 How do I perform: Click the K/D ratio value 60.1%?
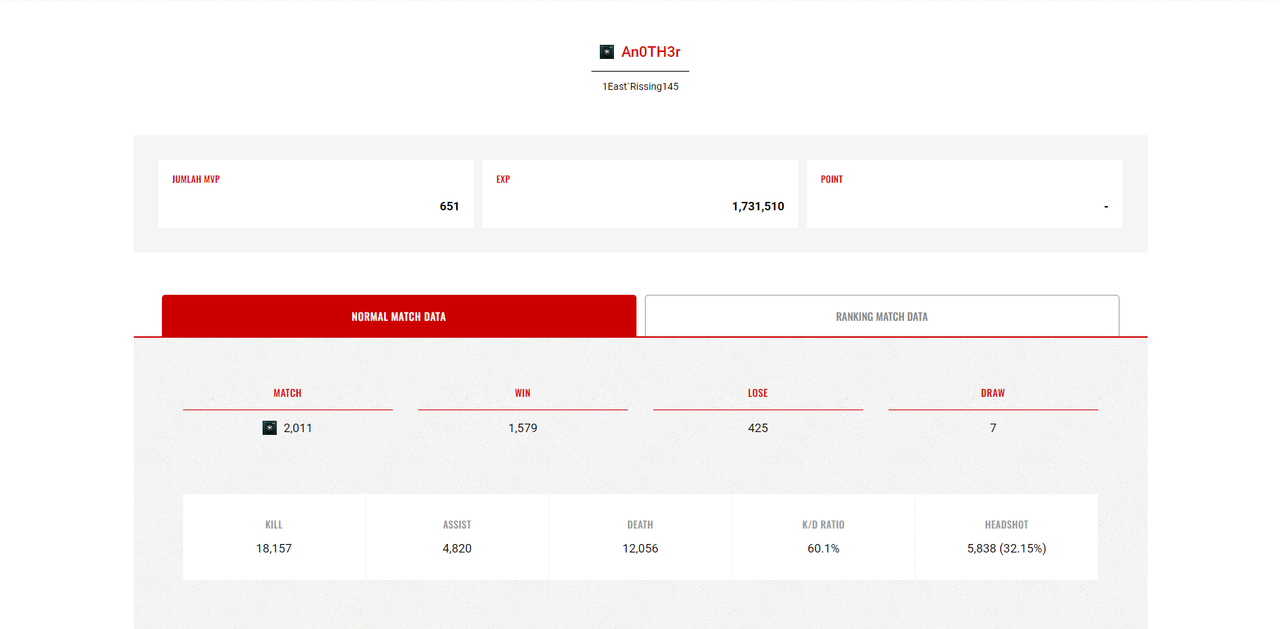pyautogui.click(x=824, y=549)
